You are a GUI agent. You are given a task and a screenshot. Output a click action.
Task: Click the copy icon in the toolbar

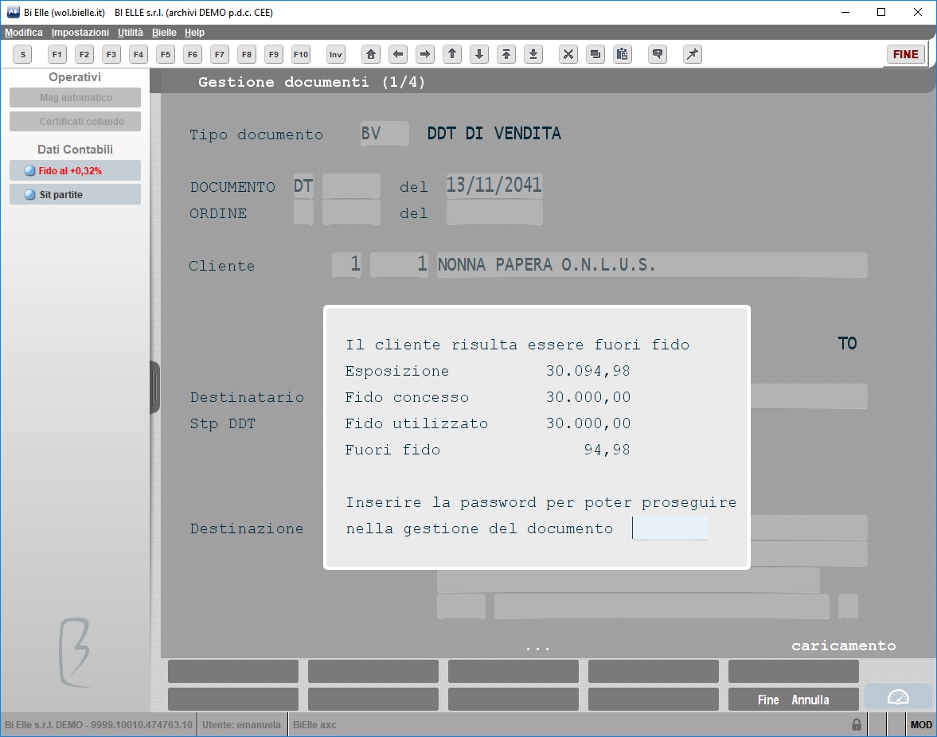pos(595,54)
